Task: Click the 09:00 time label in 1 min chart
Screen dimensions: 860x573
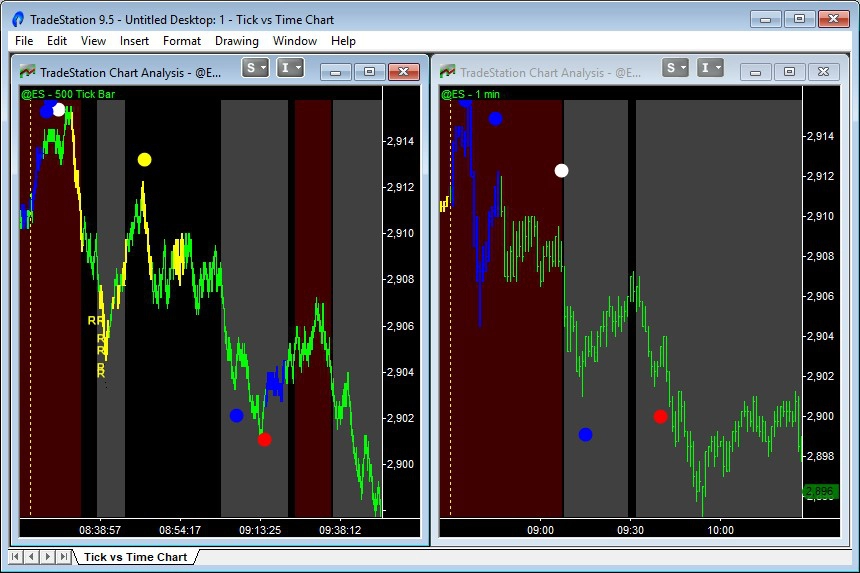Action: (x=540, y=530)
